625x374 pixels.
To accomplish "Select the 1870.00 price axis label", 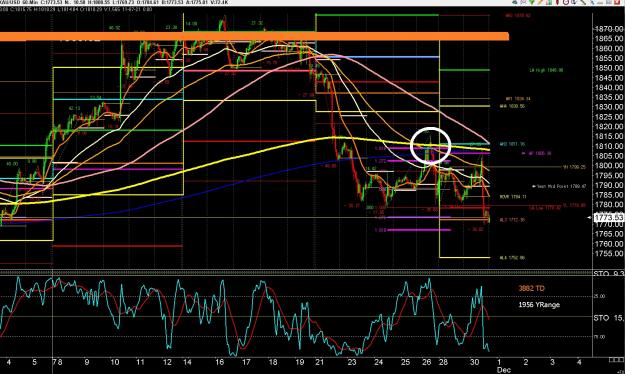I will (x=610, y=29).
